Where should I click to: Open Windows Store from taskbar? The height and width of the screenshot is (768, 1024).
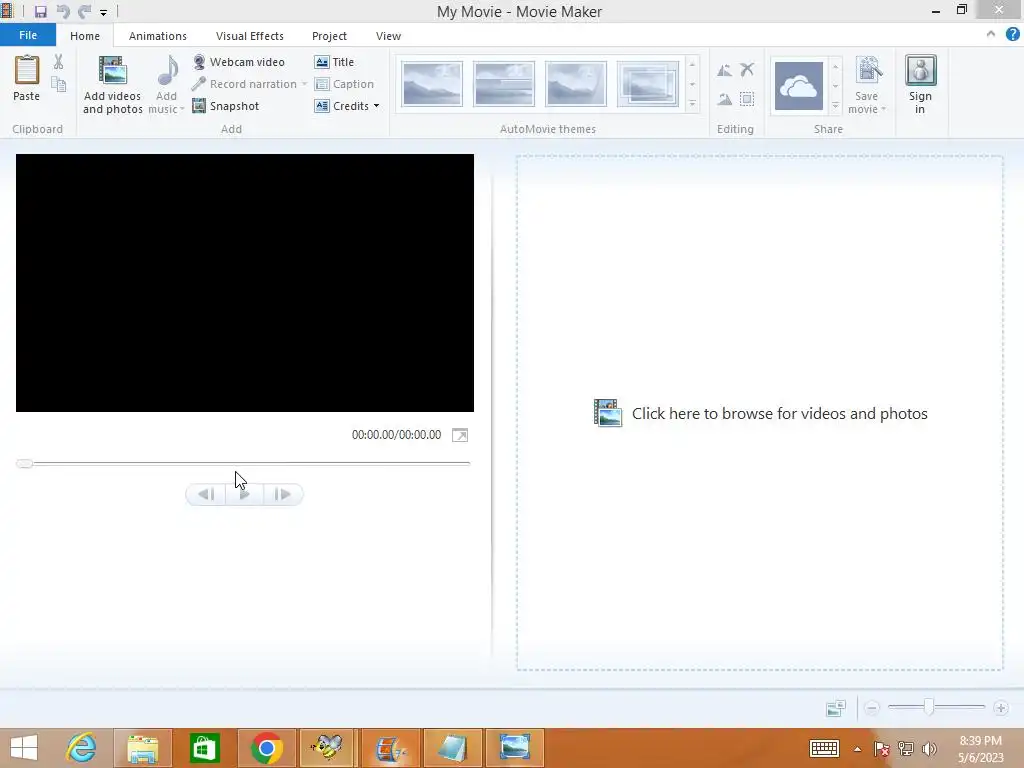pyautogui.click(x=204, y=748)
